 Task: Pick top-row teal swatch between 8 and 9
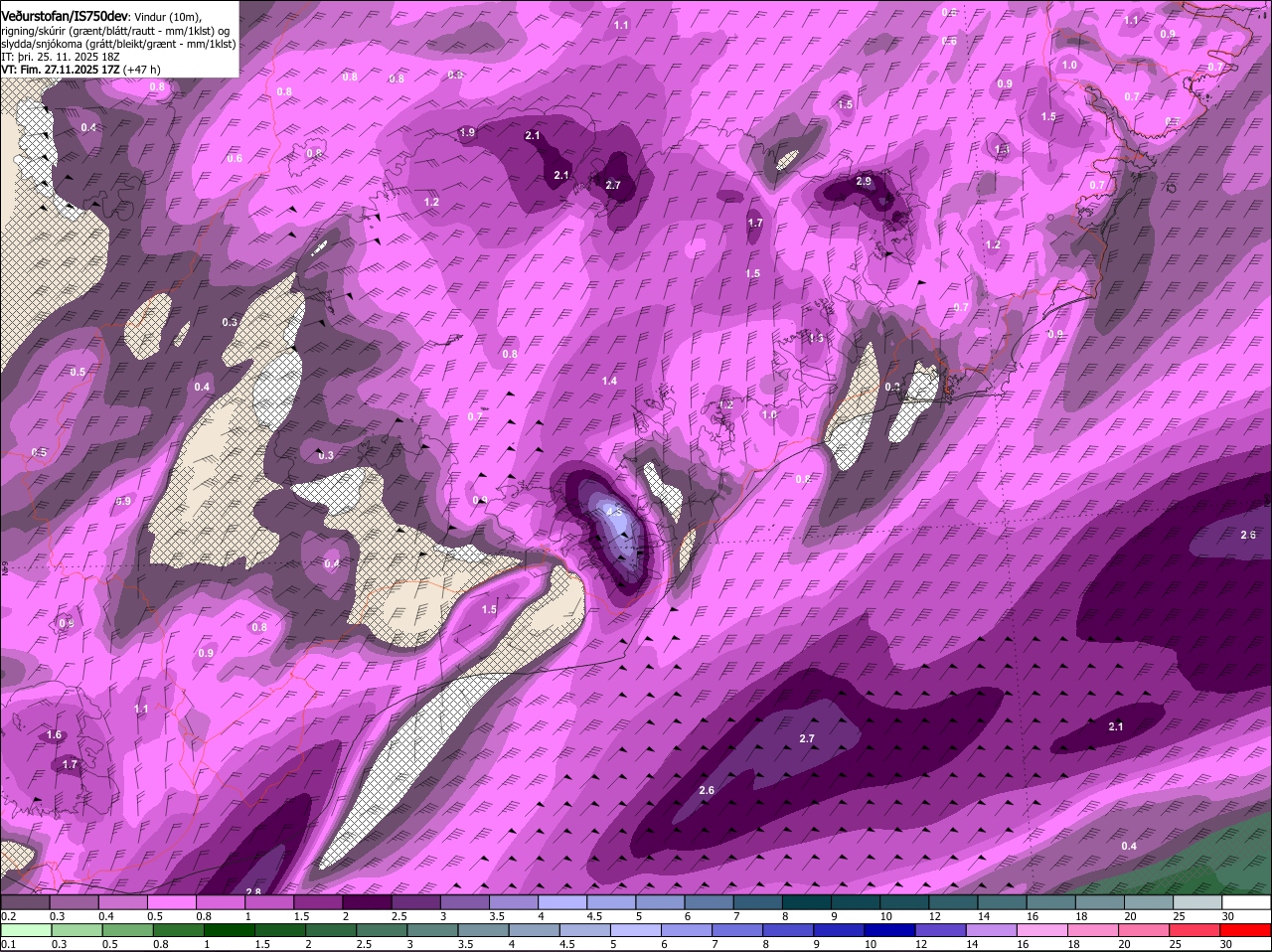point(807,902)
